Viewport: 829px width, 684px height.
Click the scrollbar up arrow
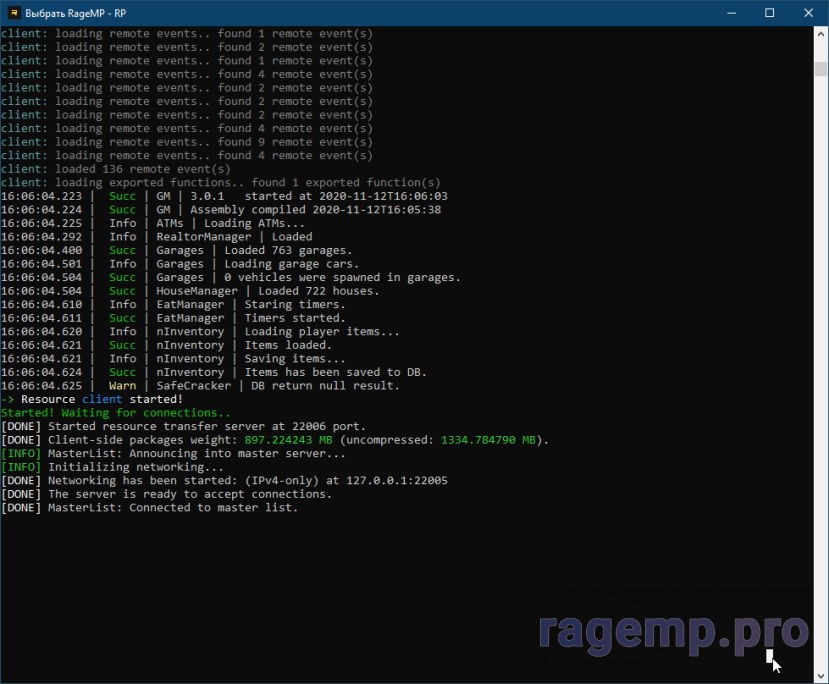820,34
